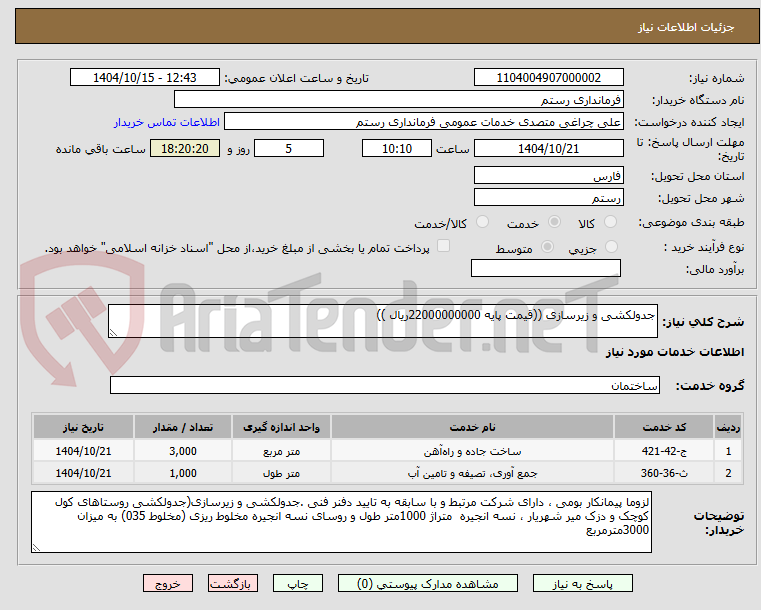Click the پاسخ به نیاز button
The width and height of the screenshot is (761, 610).
[582, 583]
